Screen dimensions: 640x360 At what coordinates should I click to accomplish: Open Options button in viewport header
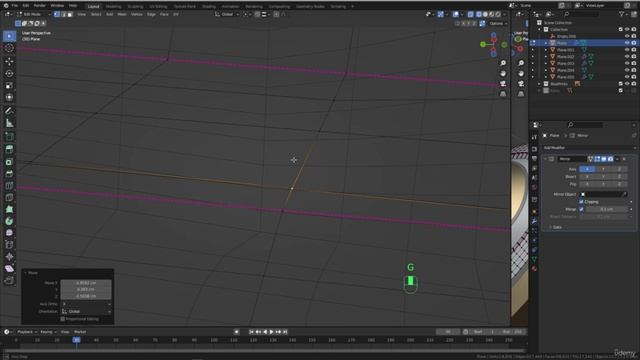click(x=498, y=23)
